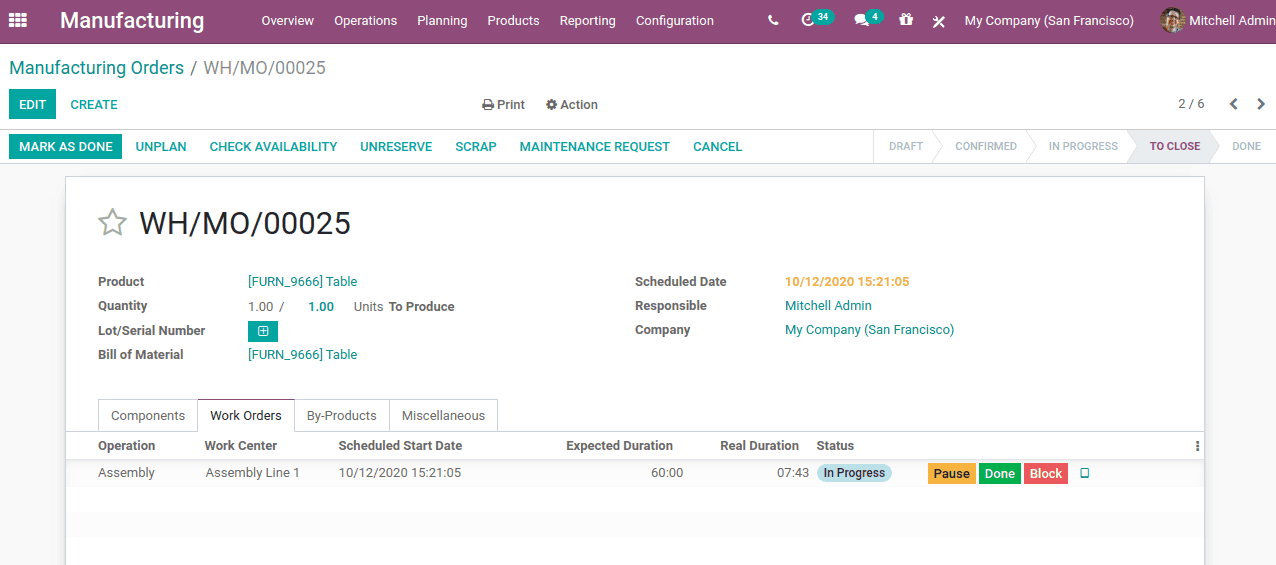Select the Work Orders tab
1276x565 pixels.
[x=246, y=416]
